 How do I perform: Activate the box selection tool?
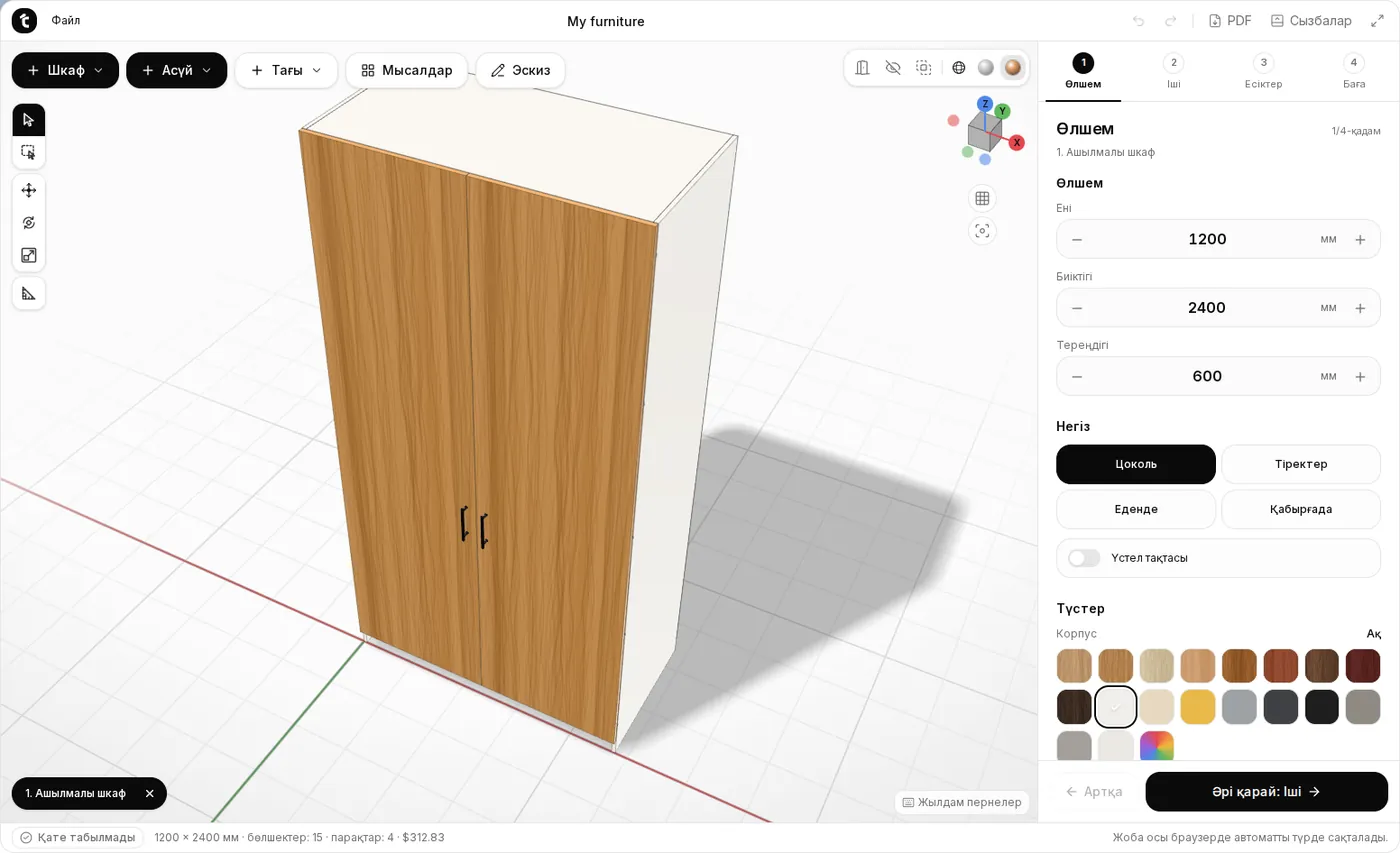pyautogui.click(x=28, y=152)
